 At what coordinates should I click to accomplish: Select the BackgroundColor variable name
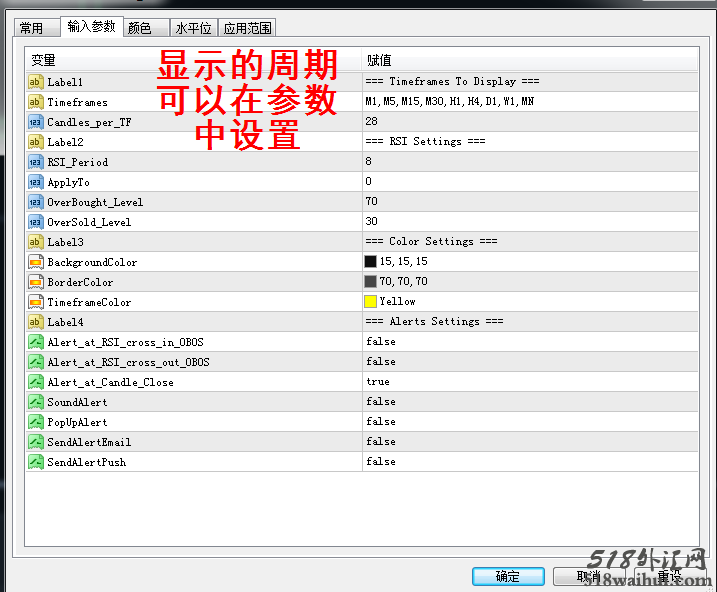click(x=92, y=262)
